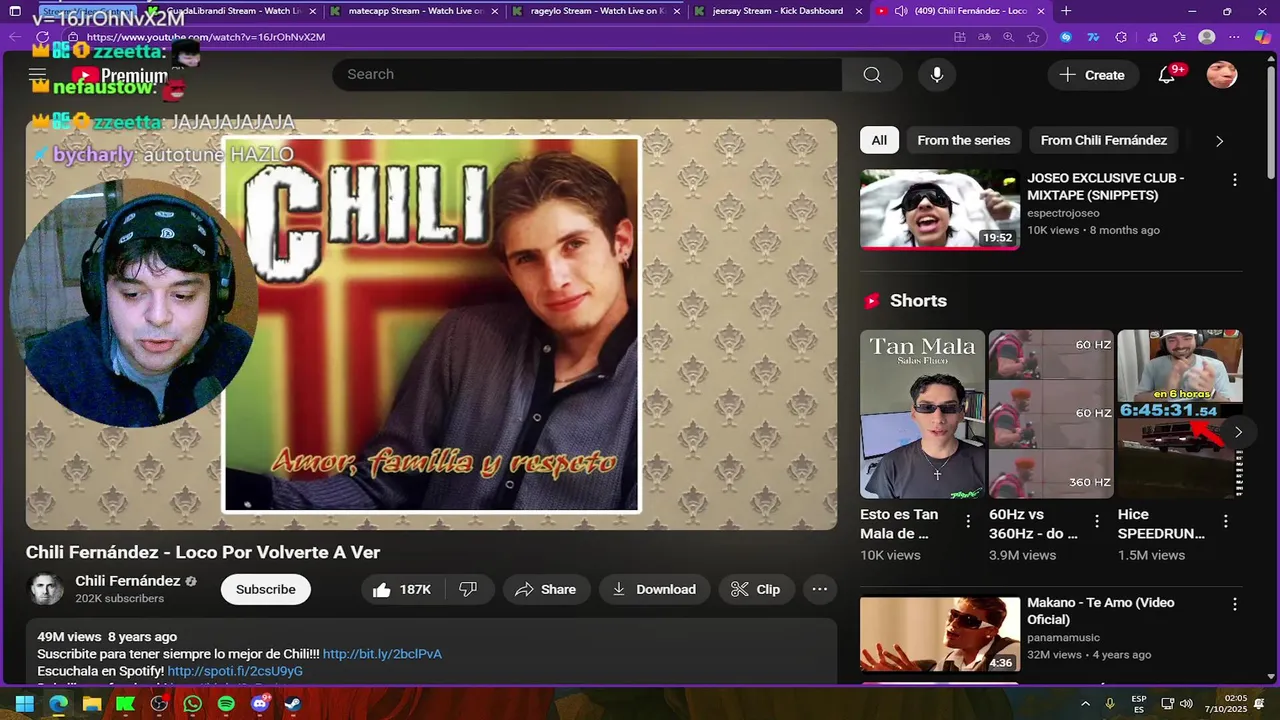
Task: Click the Clip button
Action: [756, 589]
